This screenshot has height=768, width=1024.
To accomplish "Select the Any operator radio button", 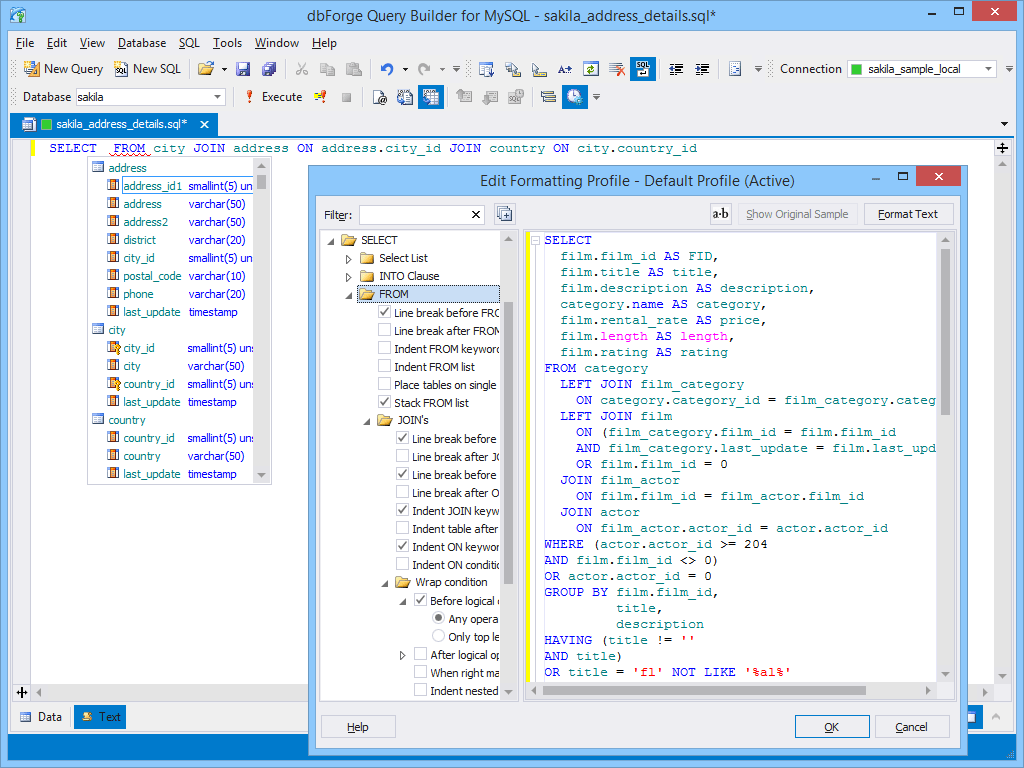I will click(439, 618).
